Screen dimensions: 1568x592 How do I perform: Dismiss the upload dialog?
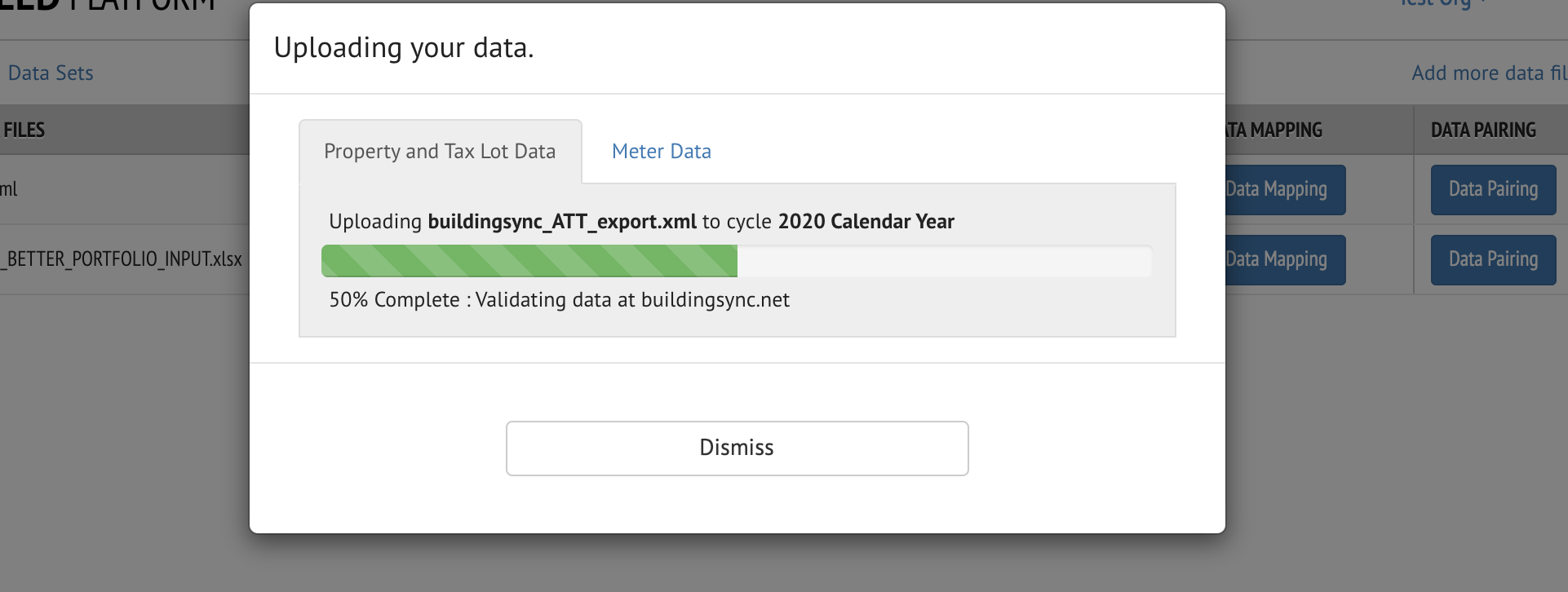coord(737,447)
